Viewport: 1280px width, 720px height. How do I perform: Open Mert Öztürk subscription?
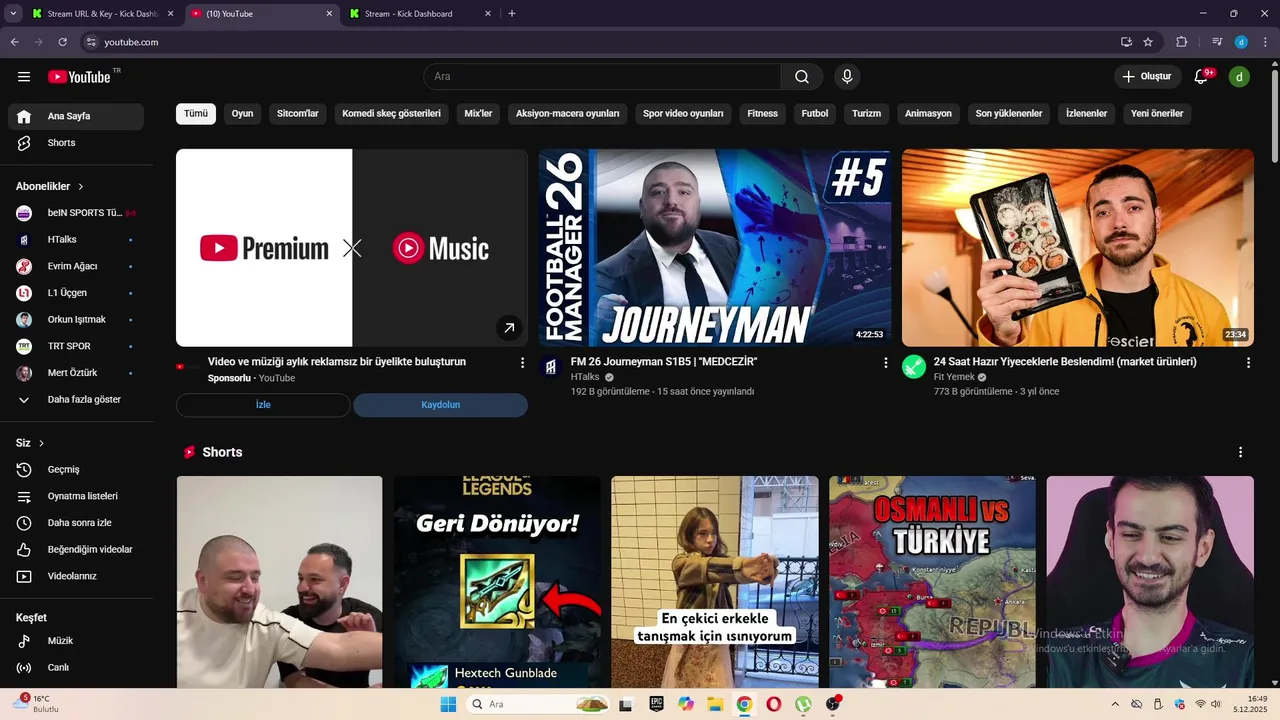(x=76, y=374)
